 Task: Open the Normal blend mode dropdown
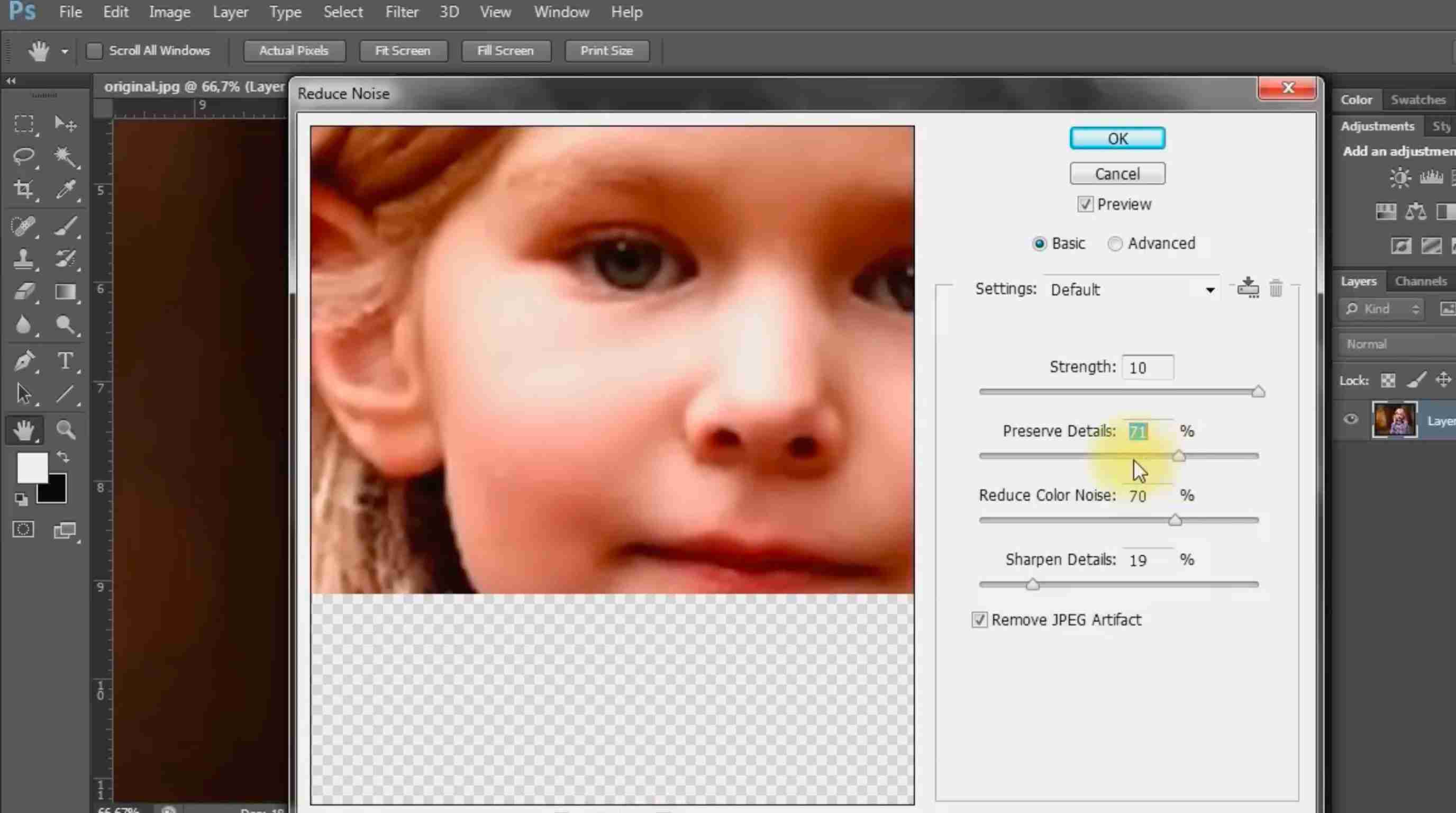(x=1398, y=345)
